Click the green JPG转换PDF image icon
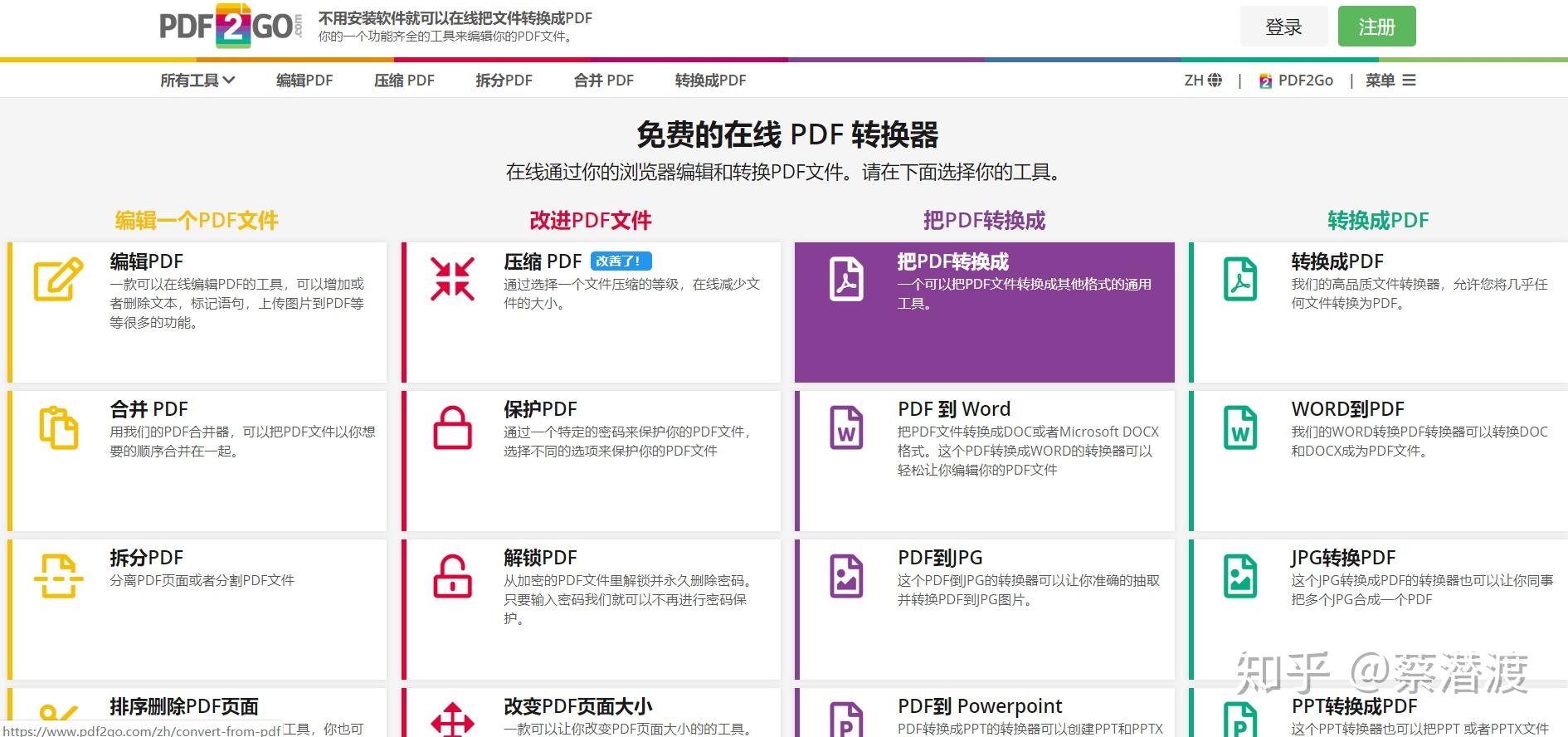Screen dimensions: 1568x737 point(1240,576)
